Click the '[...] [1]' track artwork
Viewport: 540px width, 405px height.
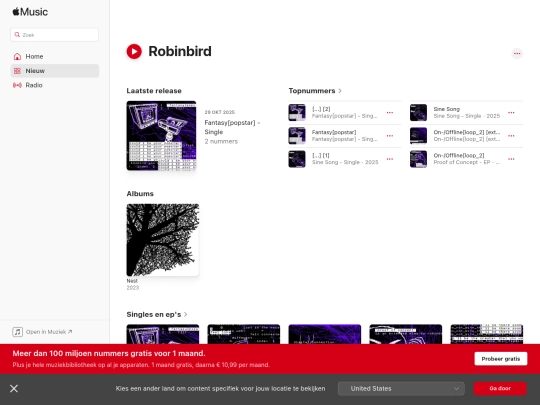coord(297,159)
